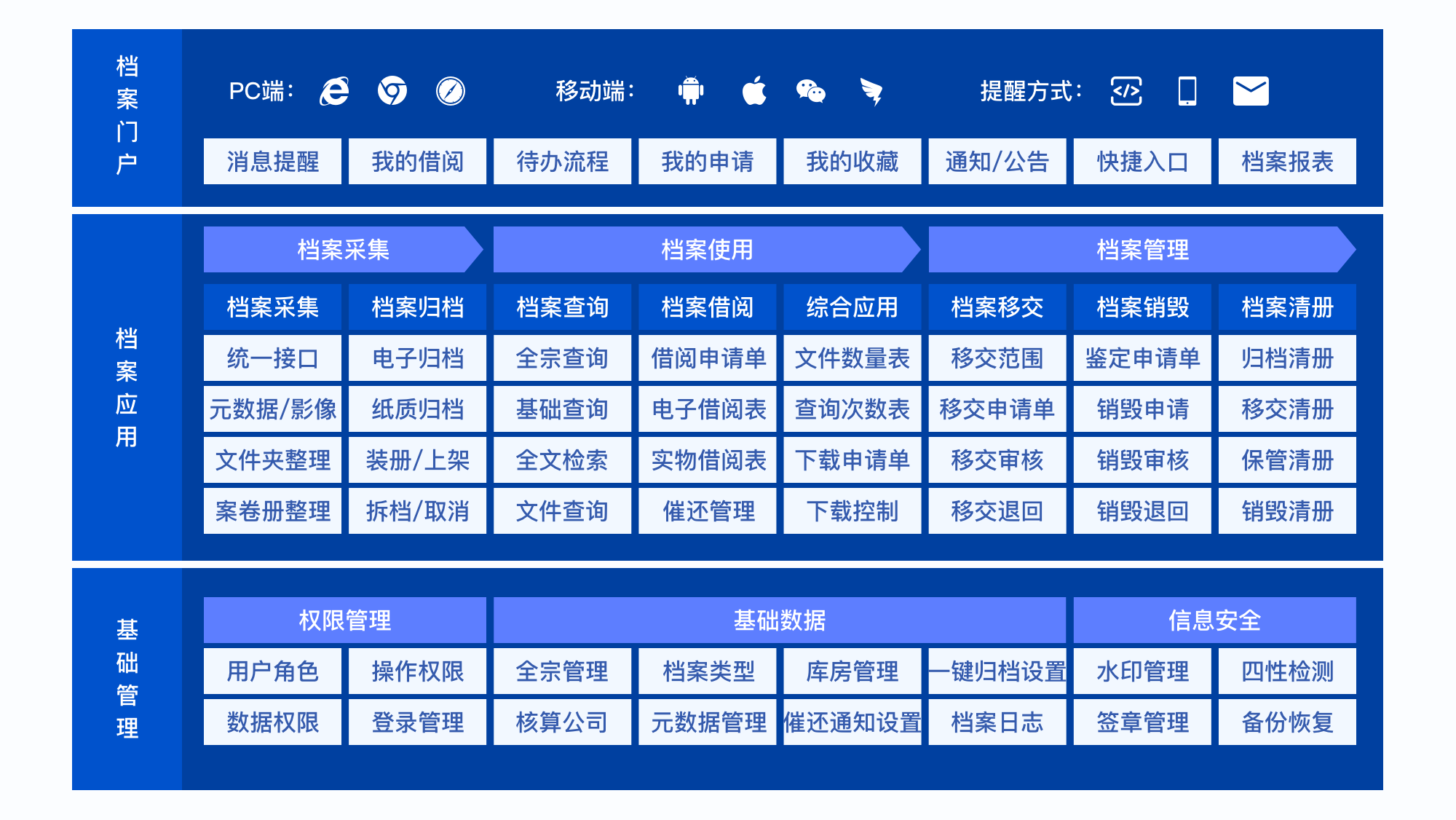Select the 档案销毁 column heading
1456x820 pixels.
[x=1142, y=307]
